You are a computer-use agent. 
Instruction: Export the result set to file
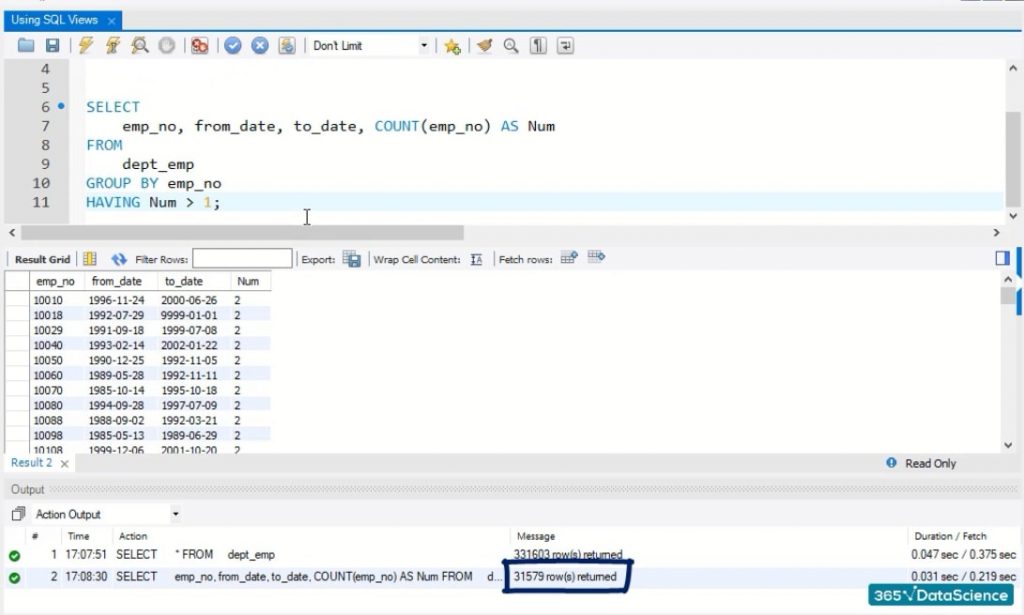[352, 259]
